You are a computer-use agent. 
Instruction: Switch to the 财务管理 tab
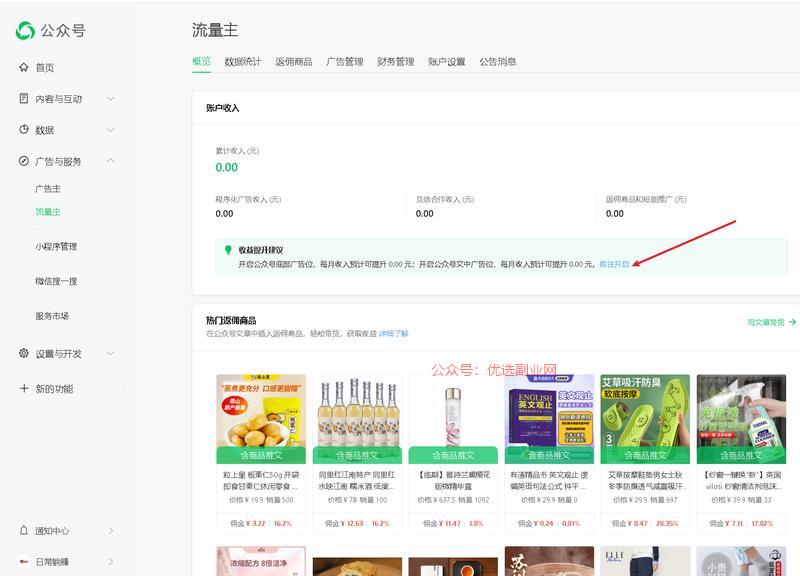pos(395,62)
